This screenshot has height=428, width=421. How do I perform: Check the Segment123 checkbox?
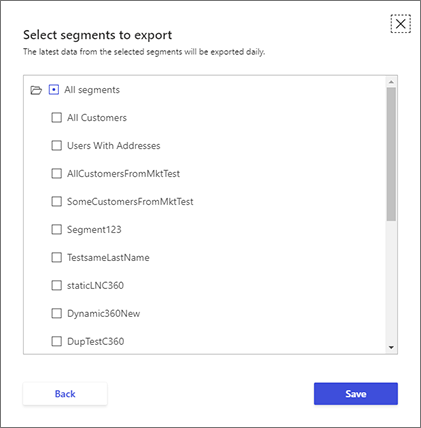56,229
